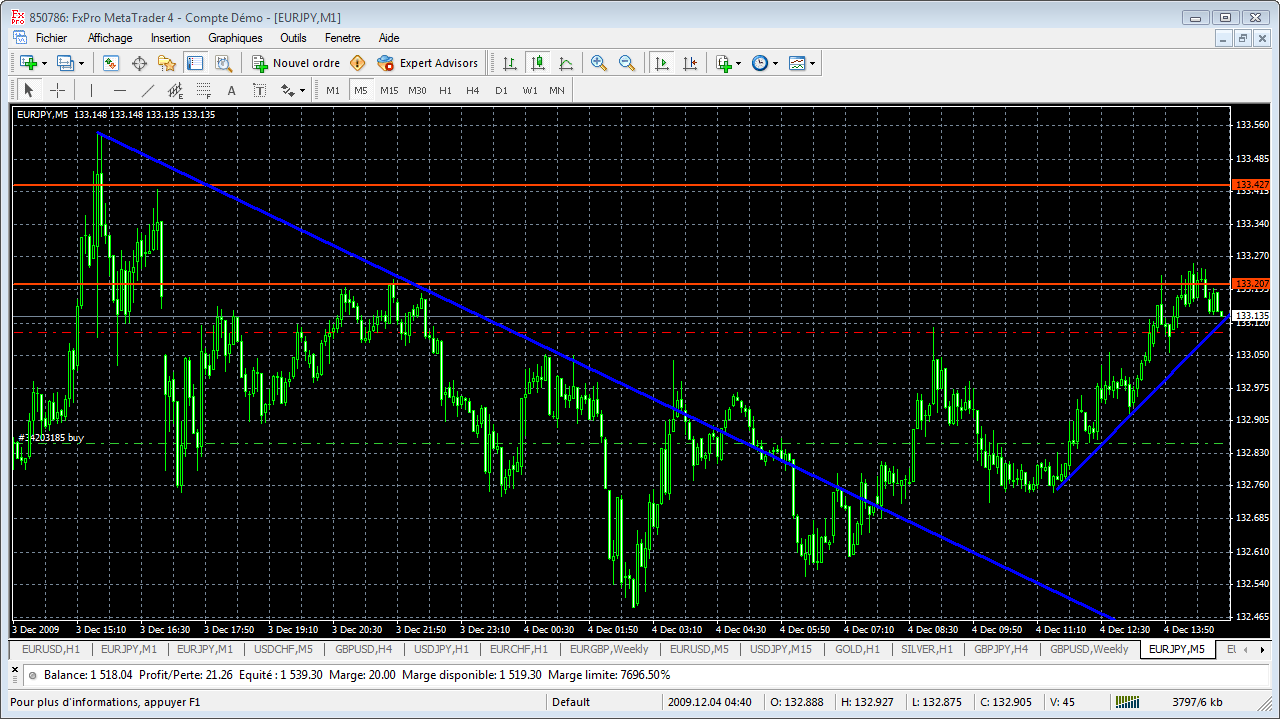Expand the Periods dropdown arrow
Image resolution: width=1280 pixels, height=719 pixels.
point(775,63)
